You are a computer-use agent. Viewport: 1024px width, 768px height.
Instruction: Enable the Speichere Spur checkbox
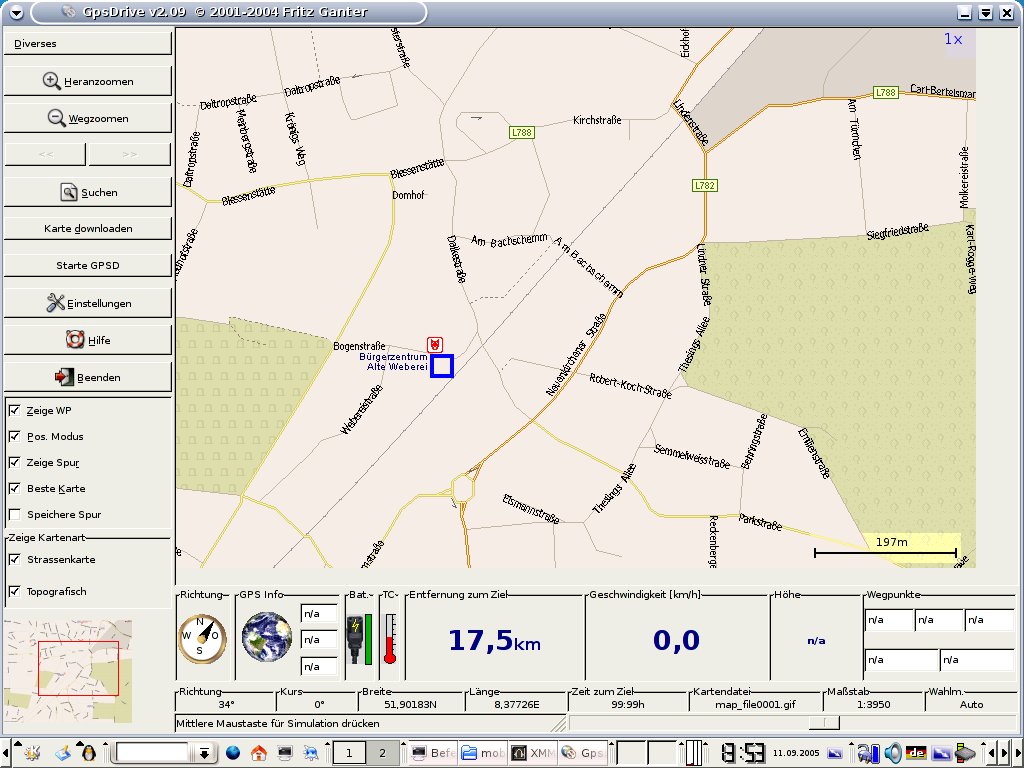click(x=14, y=514)
